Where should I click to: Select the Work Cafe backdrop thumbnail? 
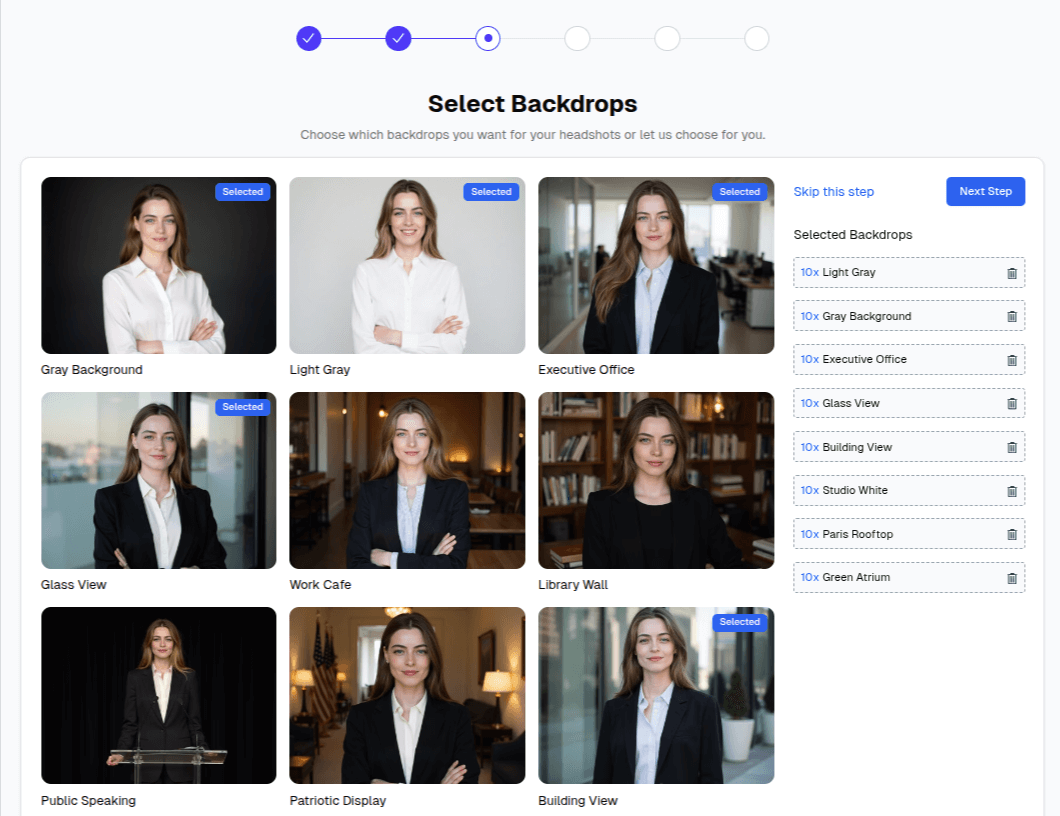tap(407, 480)
